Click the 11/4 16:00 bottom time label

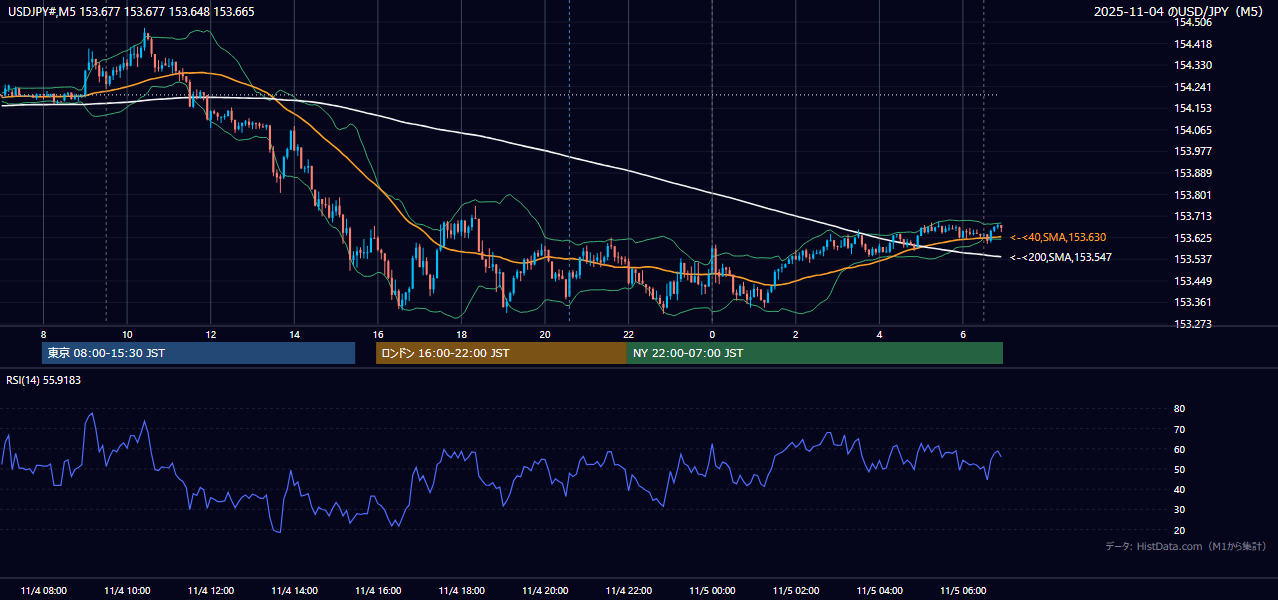click(377, 591)
